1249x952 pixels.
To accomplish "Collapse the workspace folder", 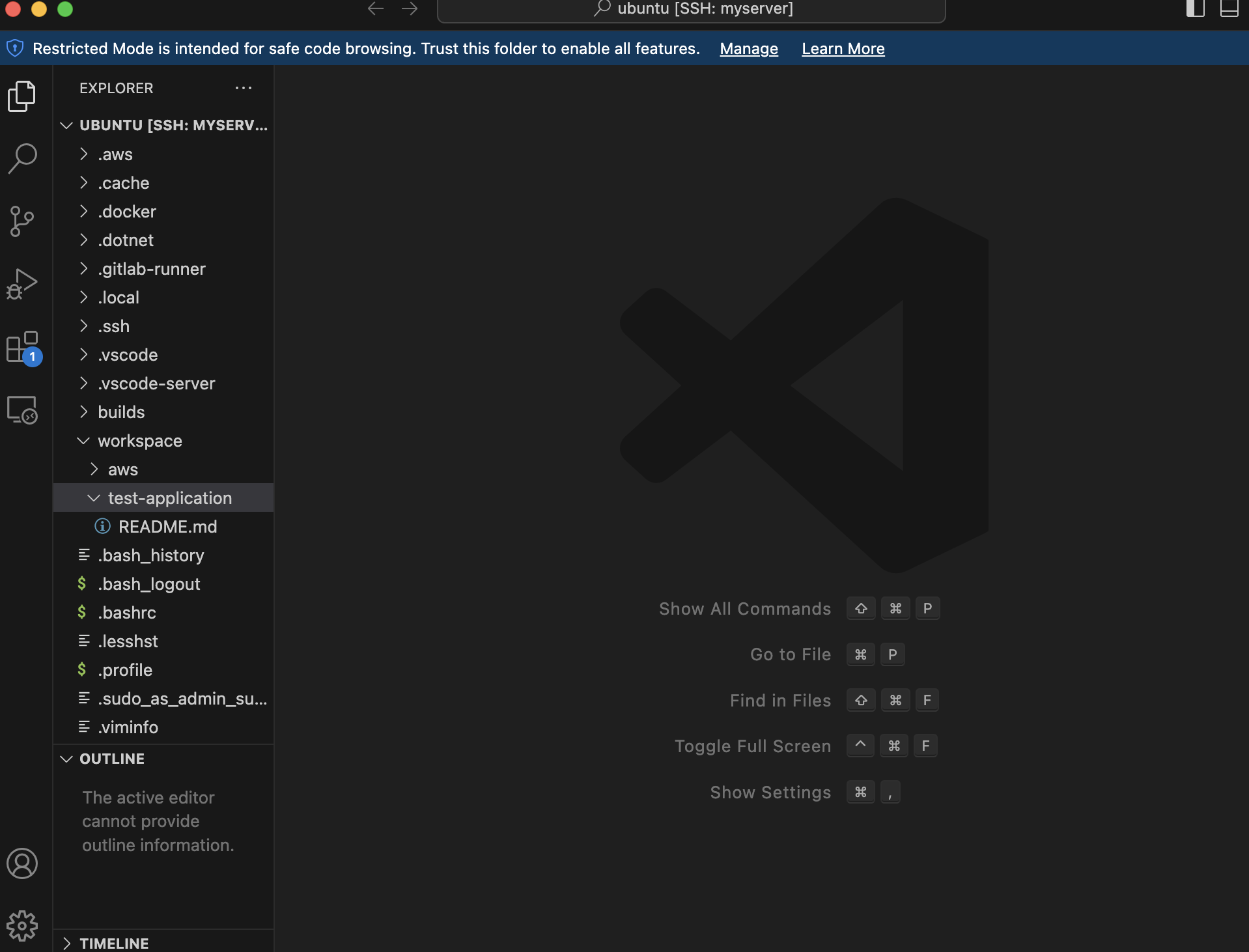I will point(83,441).
